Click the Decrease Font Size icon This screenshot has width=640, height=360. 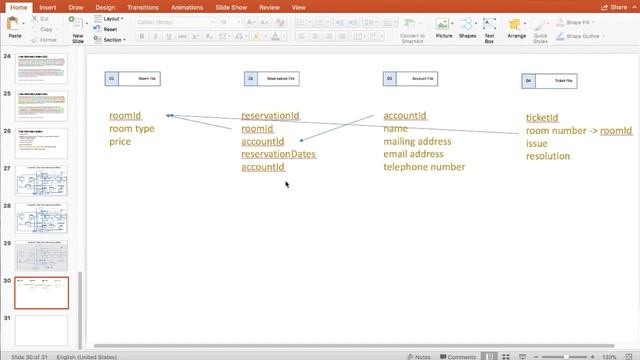point(264,22)
